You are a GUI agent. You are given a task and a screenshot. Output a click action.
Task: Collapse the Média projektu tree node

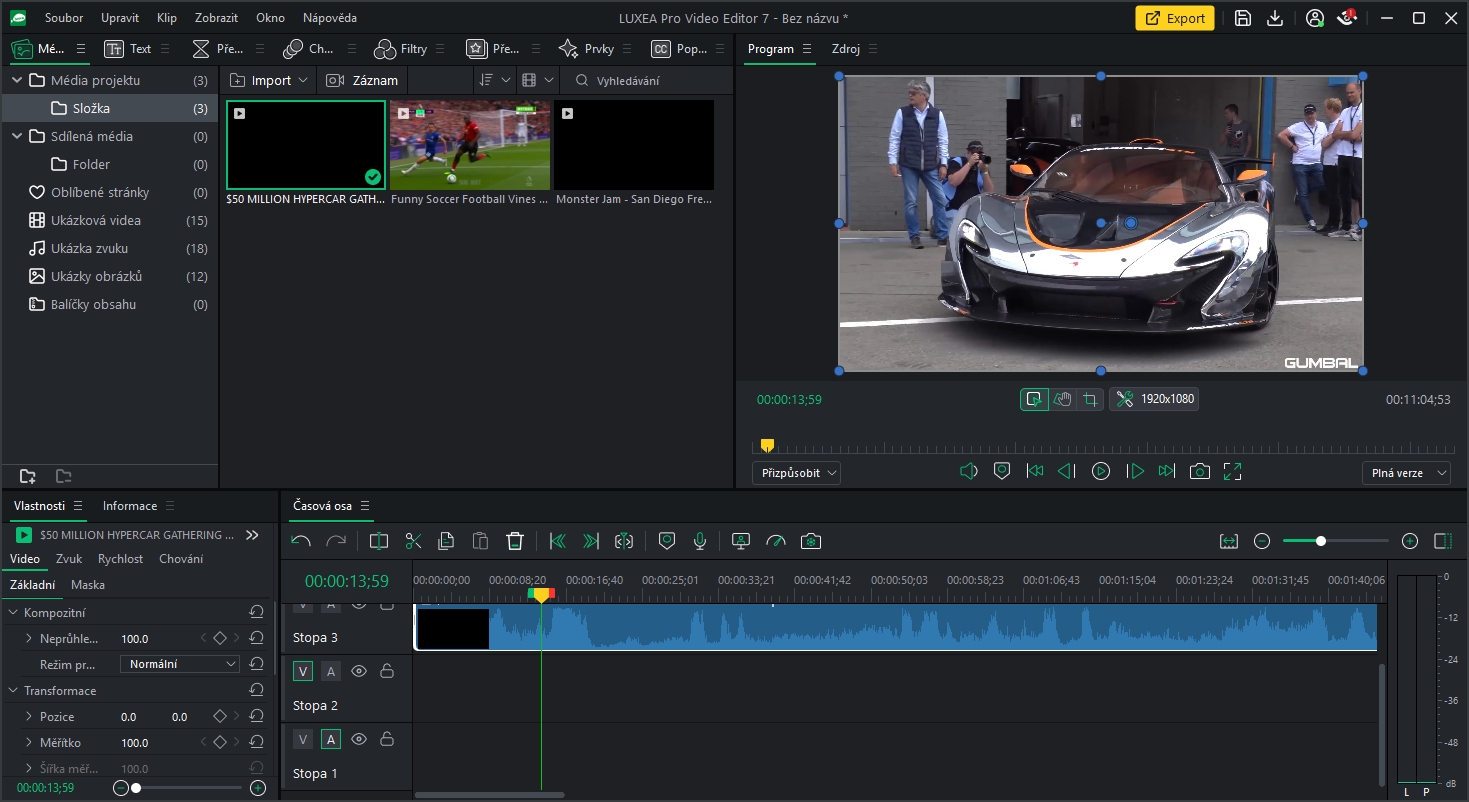[x=16, y=80]
